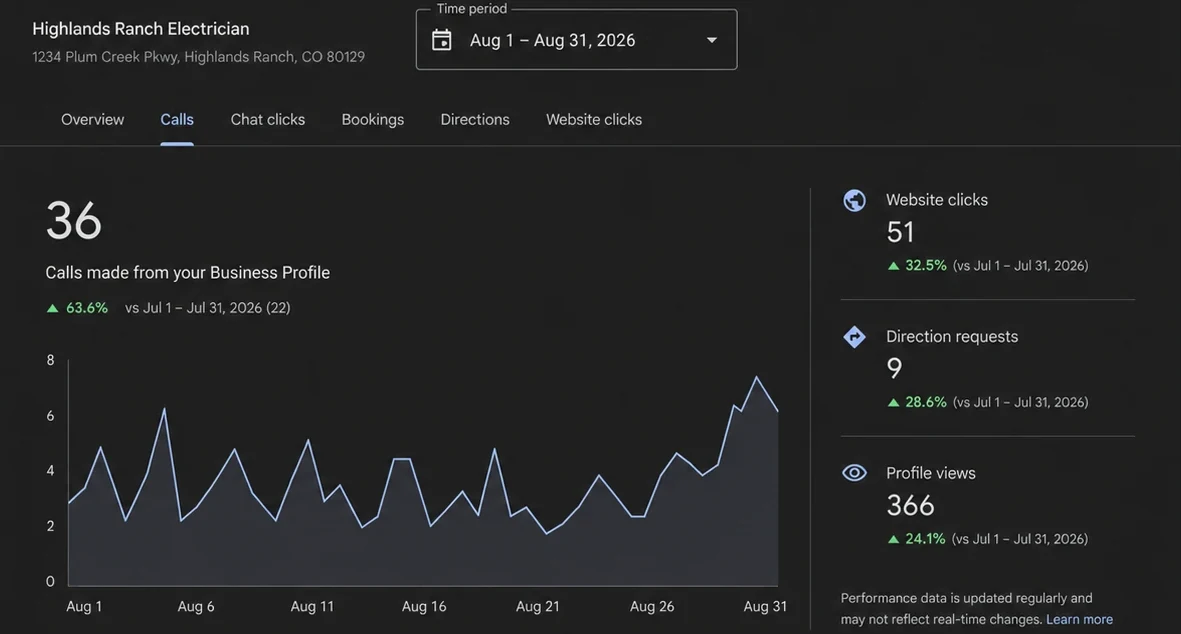Click the up arrow beside 63.6%
The image size is (1181, 634).
click(52, 308)
